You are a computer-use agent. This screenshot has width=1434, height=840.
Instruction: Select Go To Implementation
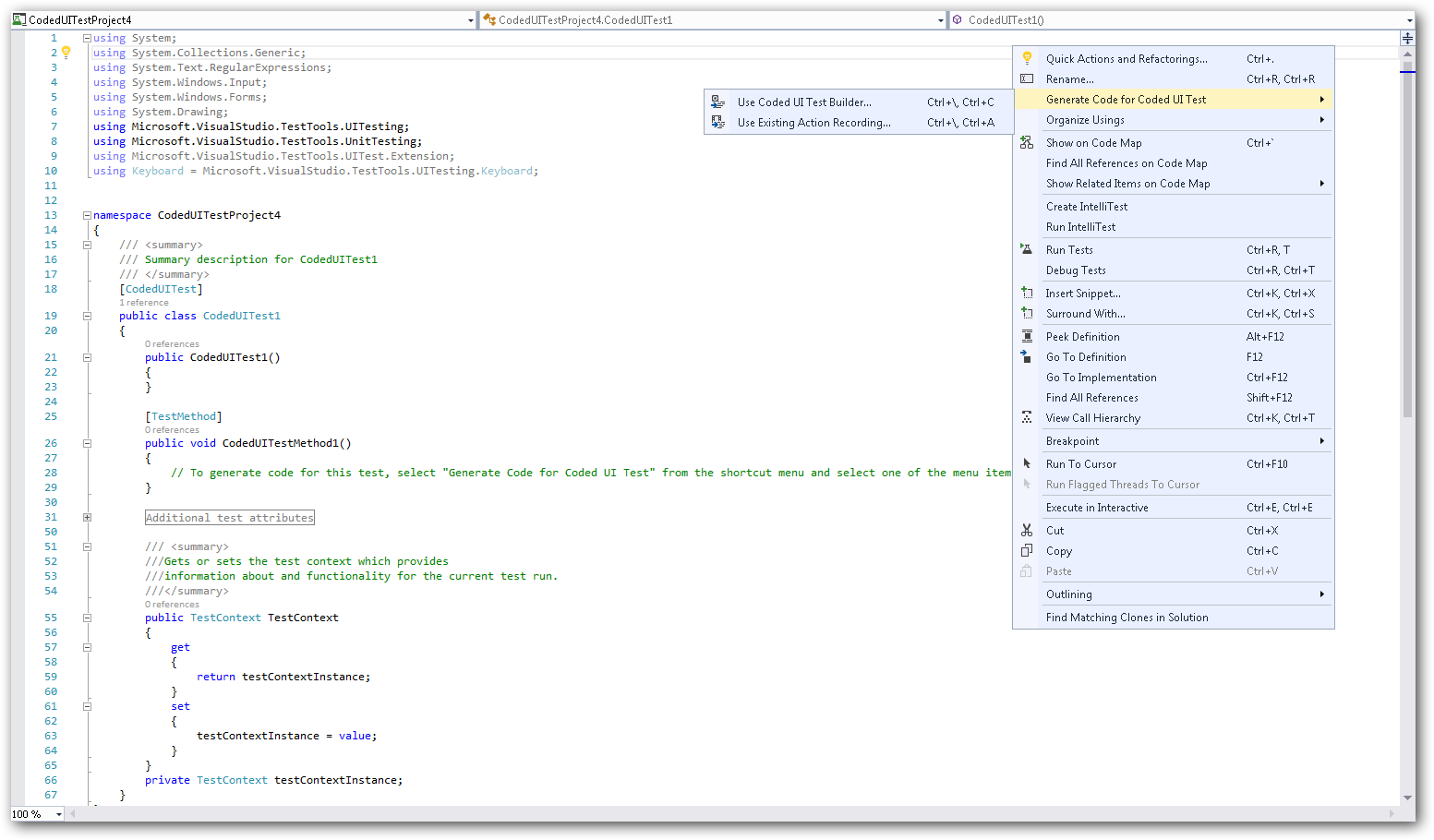coord(1174,377)
